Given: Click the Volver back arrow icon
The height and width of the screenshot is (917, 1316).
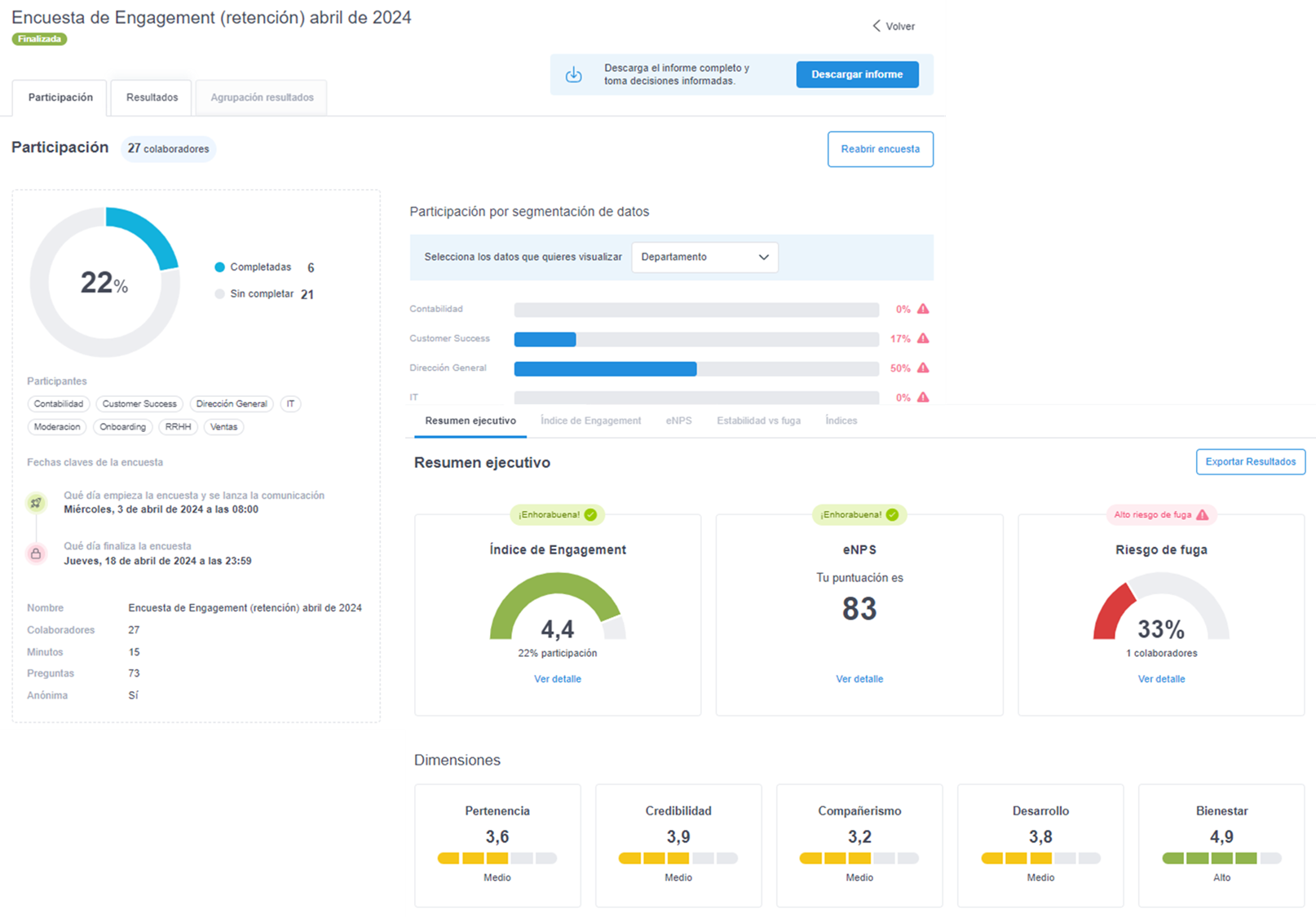Looking at the screenshot, I should coord(877,26).
